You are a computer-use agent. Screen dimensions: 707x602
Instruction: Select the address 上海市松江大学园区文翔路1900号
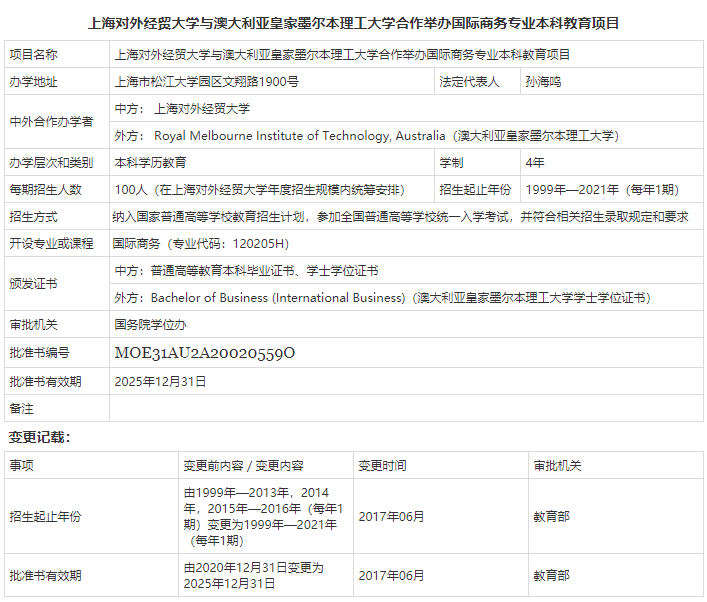[x=207, y=82]
